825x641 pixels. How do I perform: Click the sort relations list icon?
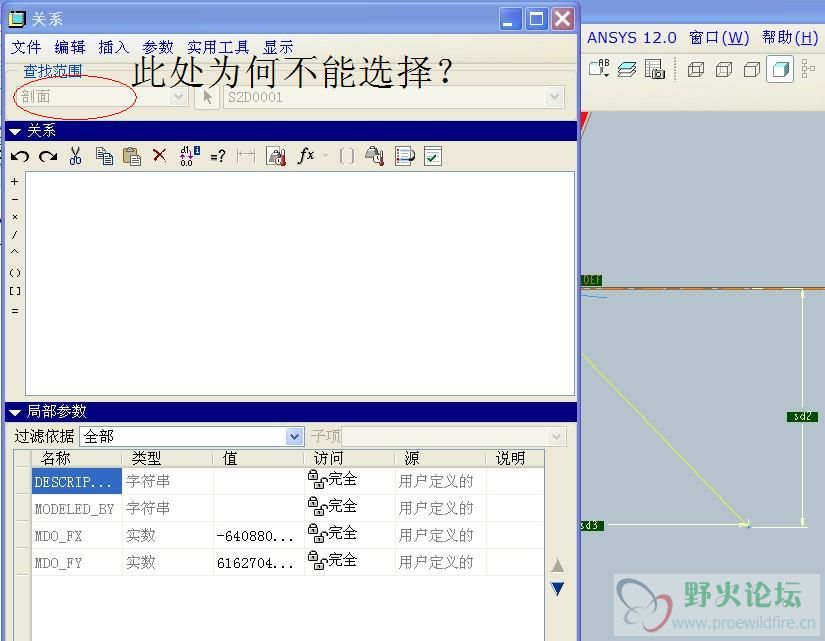[x=405, y=156]
